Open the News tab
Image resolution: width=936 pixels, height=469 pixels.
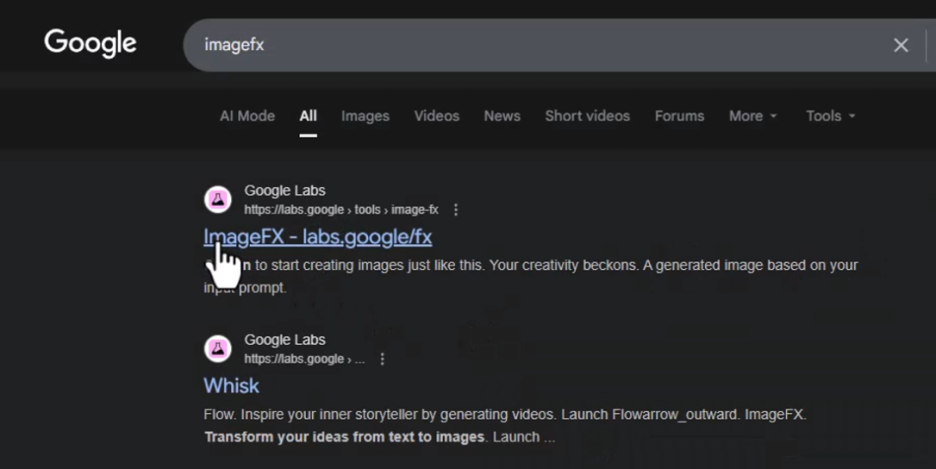tap(502, 116)
